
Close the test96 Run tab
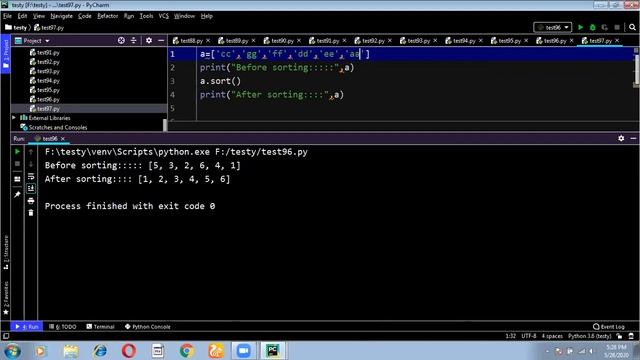coord(63,139)
